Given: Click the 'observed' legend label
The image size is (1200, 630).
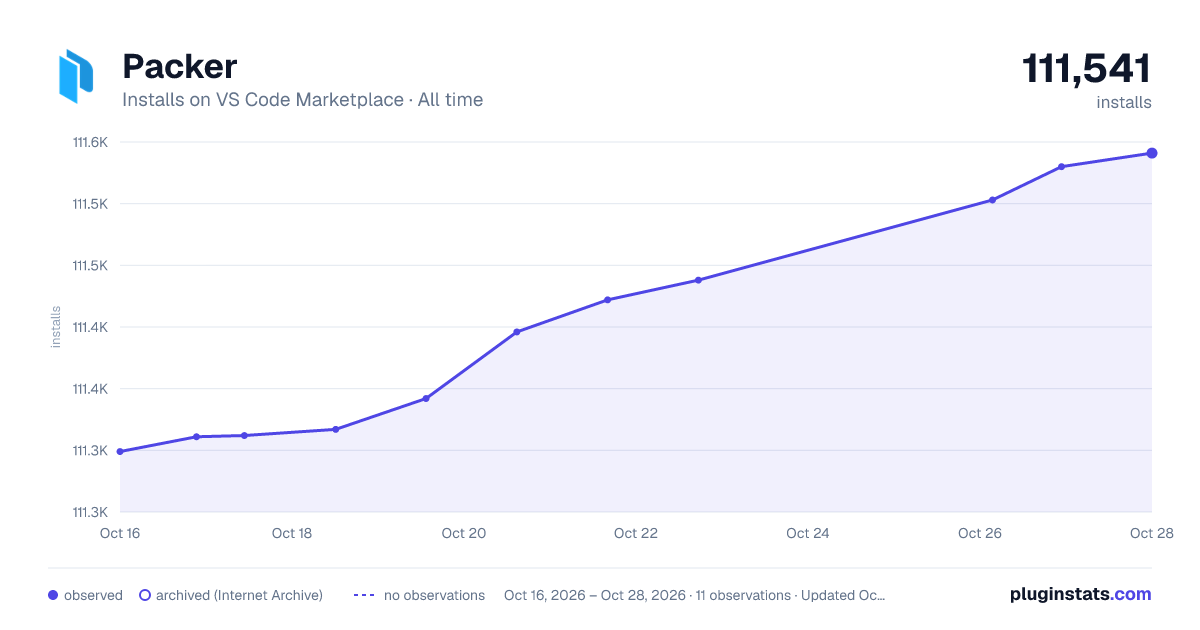Looking at the screenshot, I should 93,595.
